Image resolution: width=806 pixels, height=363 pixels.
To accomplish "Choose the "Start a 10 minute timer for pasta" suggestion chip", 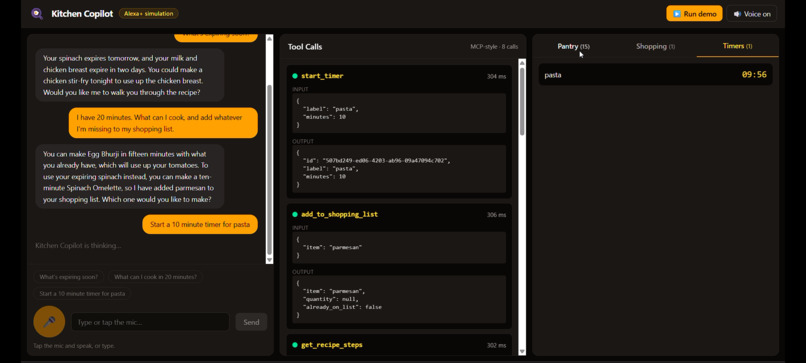I will tap(82, 294).
